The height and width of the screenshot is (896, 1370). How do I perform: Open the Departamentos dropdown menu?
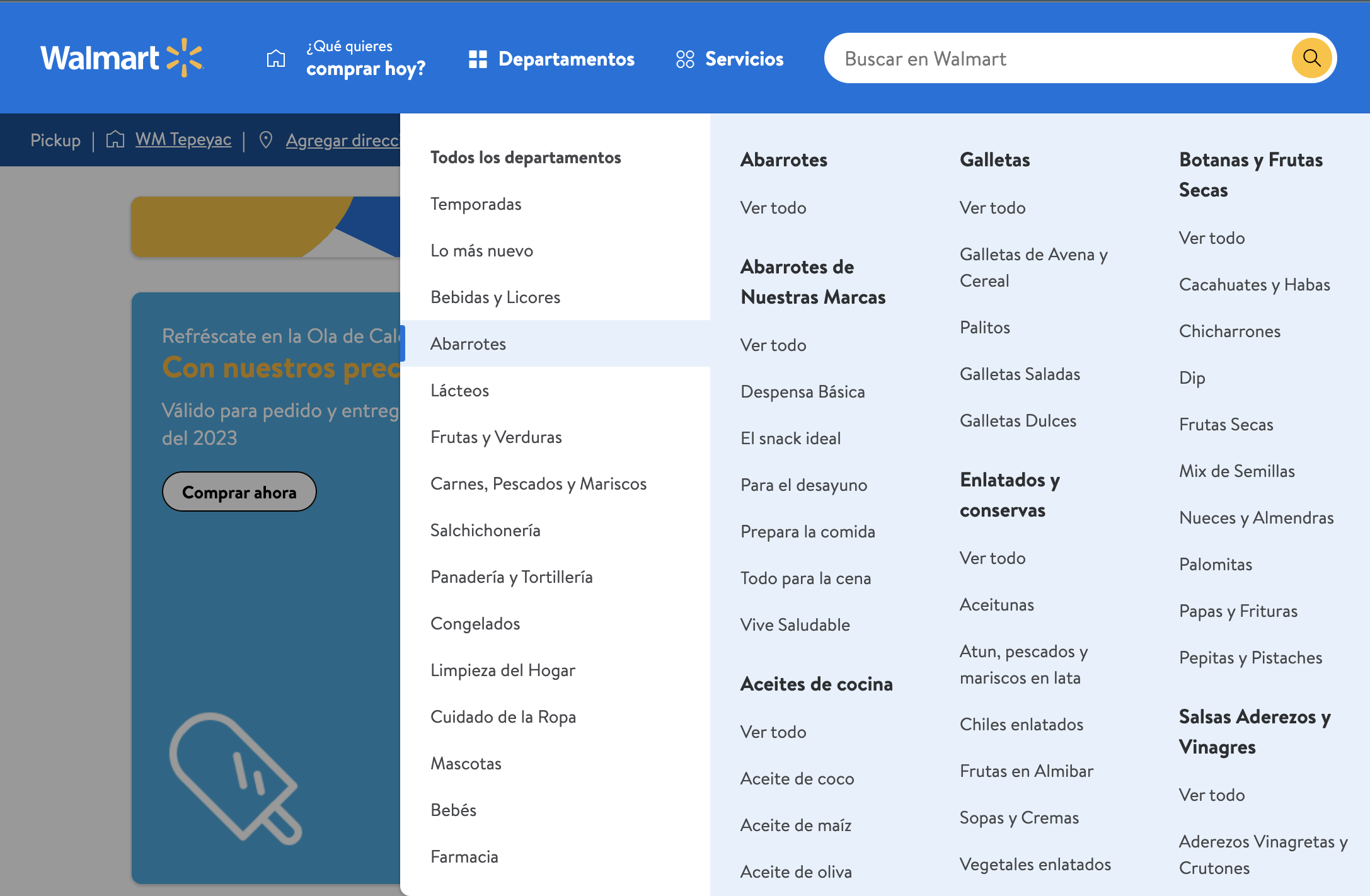(566, 59)
